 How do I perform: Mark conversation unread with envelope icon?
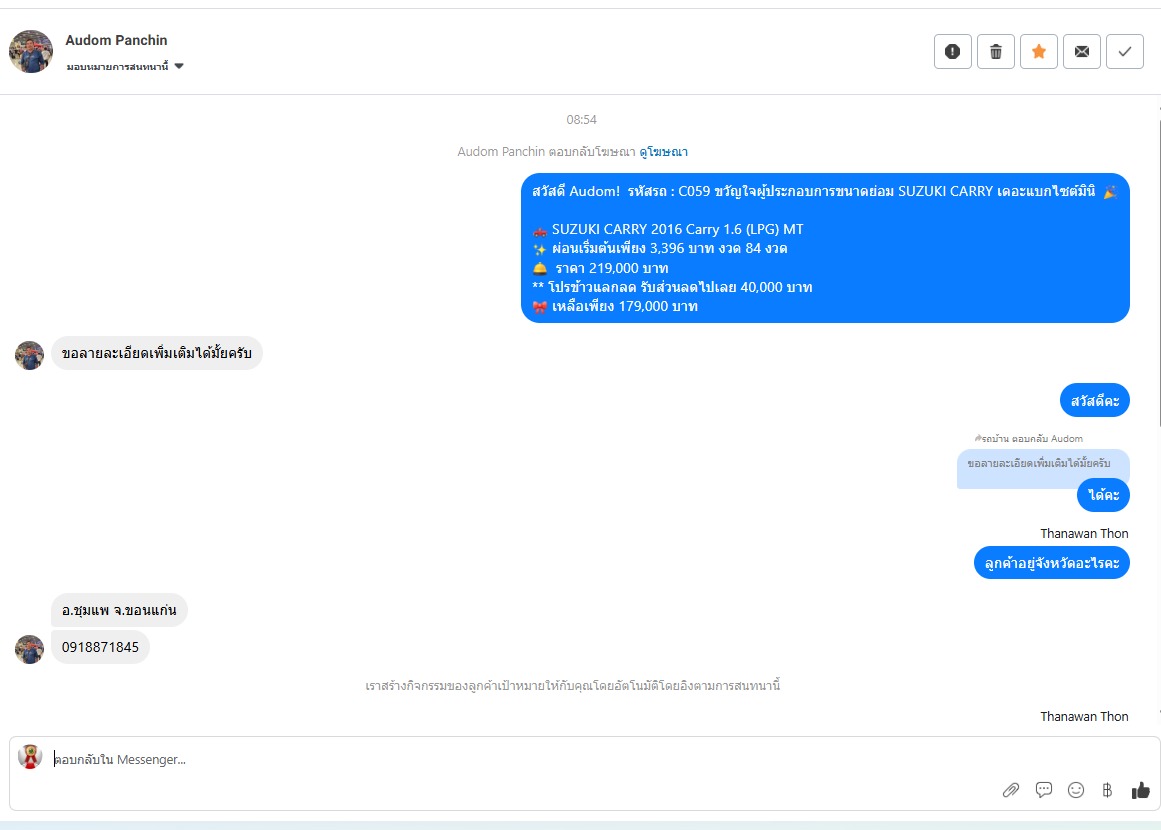(1081, 52)
